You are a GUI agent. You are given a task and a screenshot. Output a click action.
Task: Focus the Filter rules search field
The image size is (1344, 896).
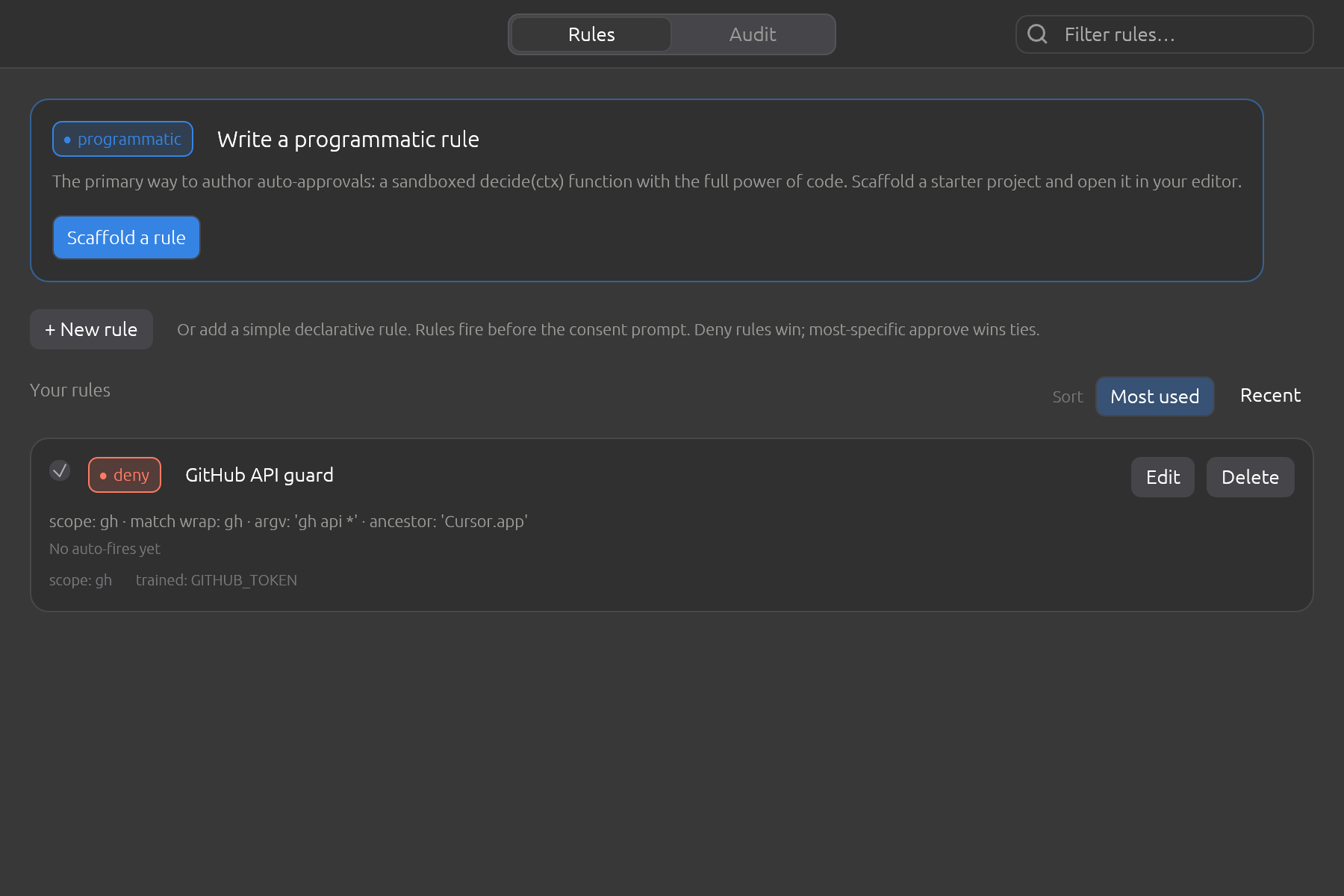(x=1165, y=34)
